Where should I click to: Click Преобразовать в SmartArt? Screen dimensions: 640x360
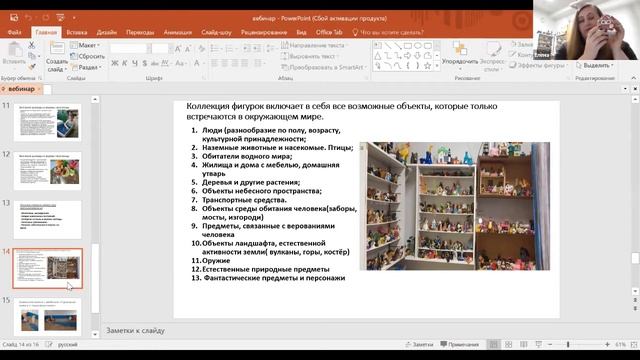coord(324,67)
